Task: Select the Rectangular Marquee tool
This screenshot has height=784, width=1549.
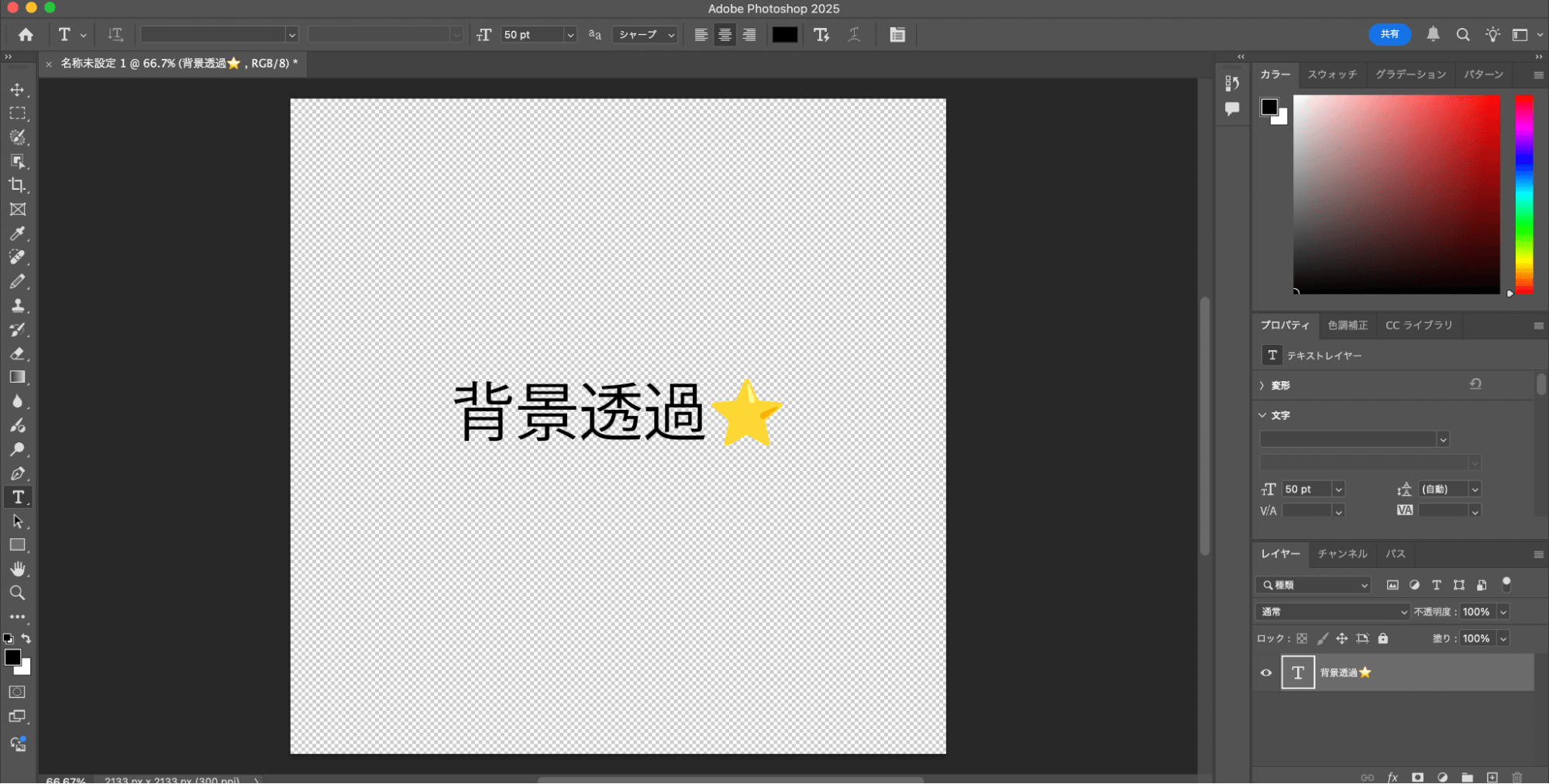Action: [x=17, y=114]
